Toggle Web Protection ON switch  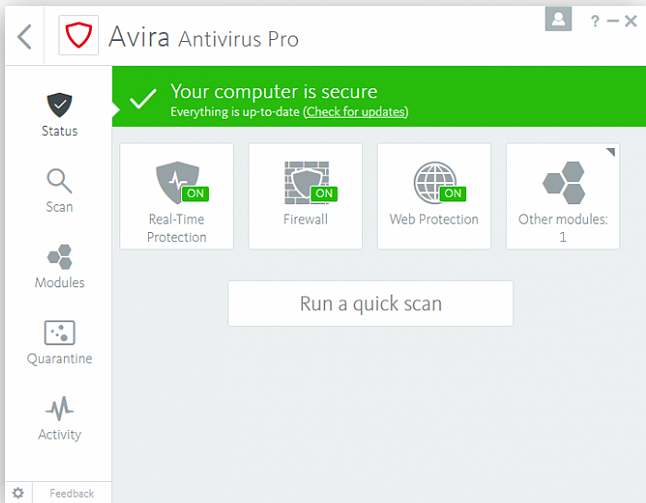(x=452, y=193)
